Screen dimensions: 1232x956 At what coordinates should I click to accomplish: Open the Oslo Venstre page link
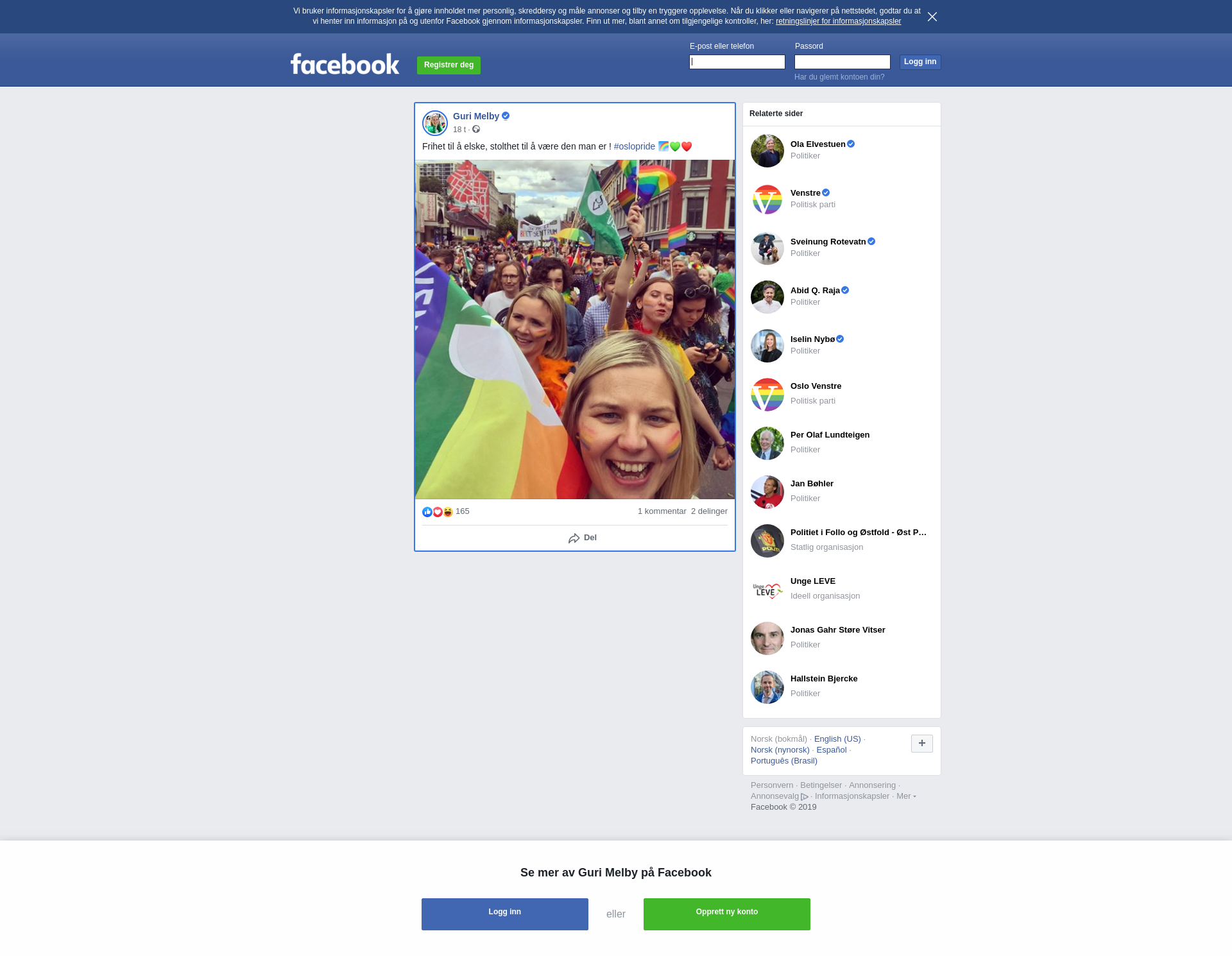tap(816, 386)
